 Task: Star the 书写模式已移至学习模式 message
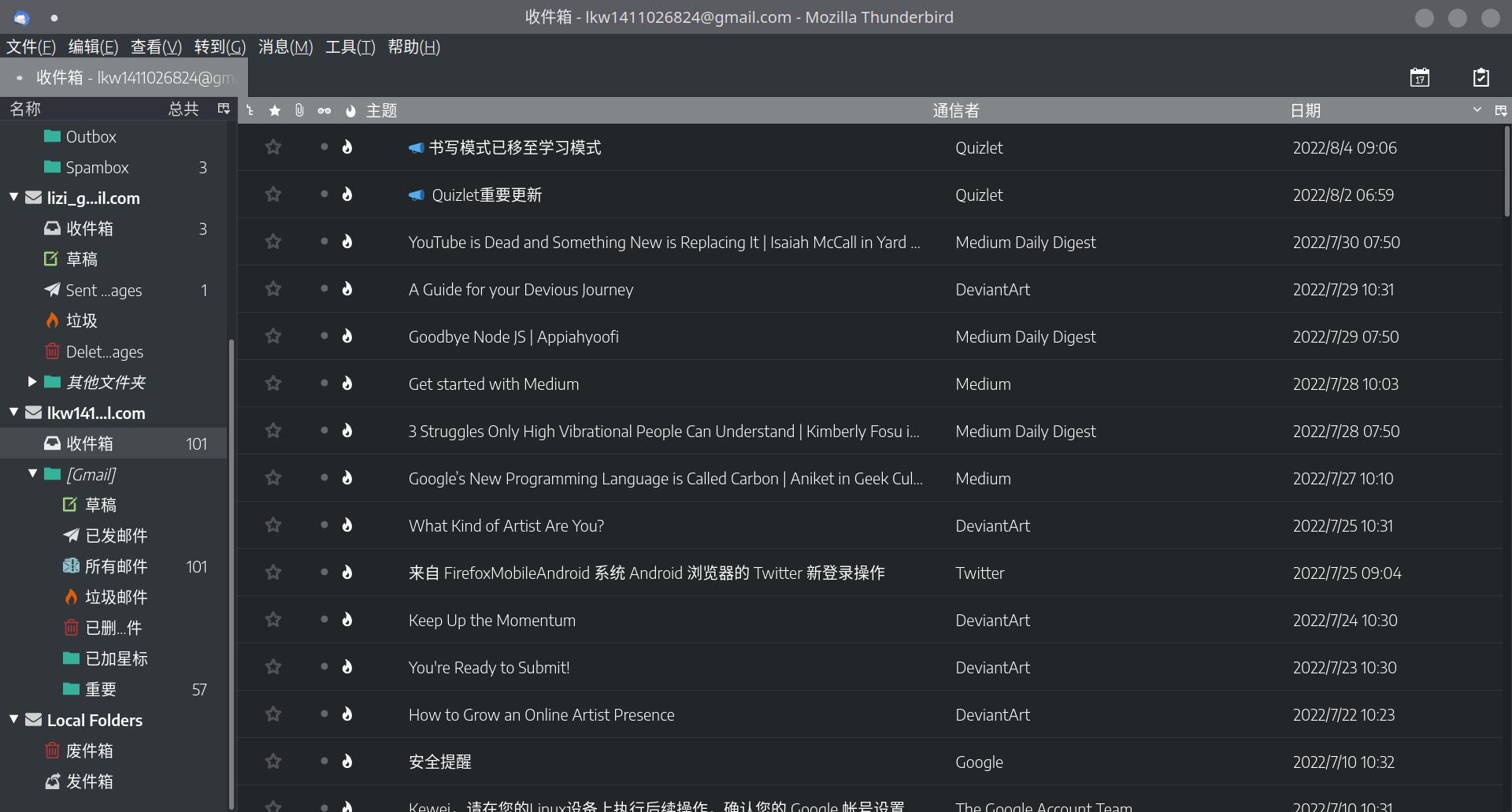[273, 147]
